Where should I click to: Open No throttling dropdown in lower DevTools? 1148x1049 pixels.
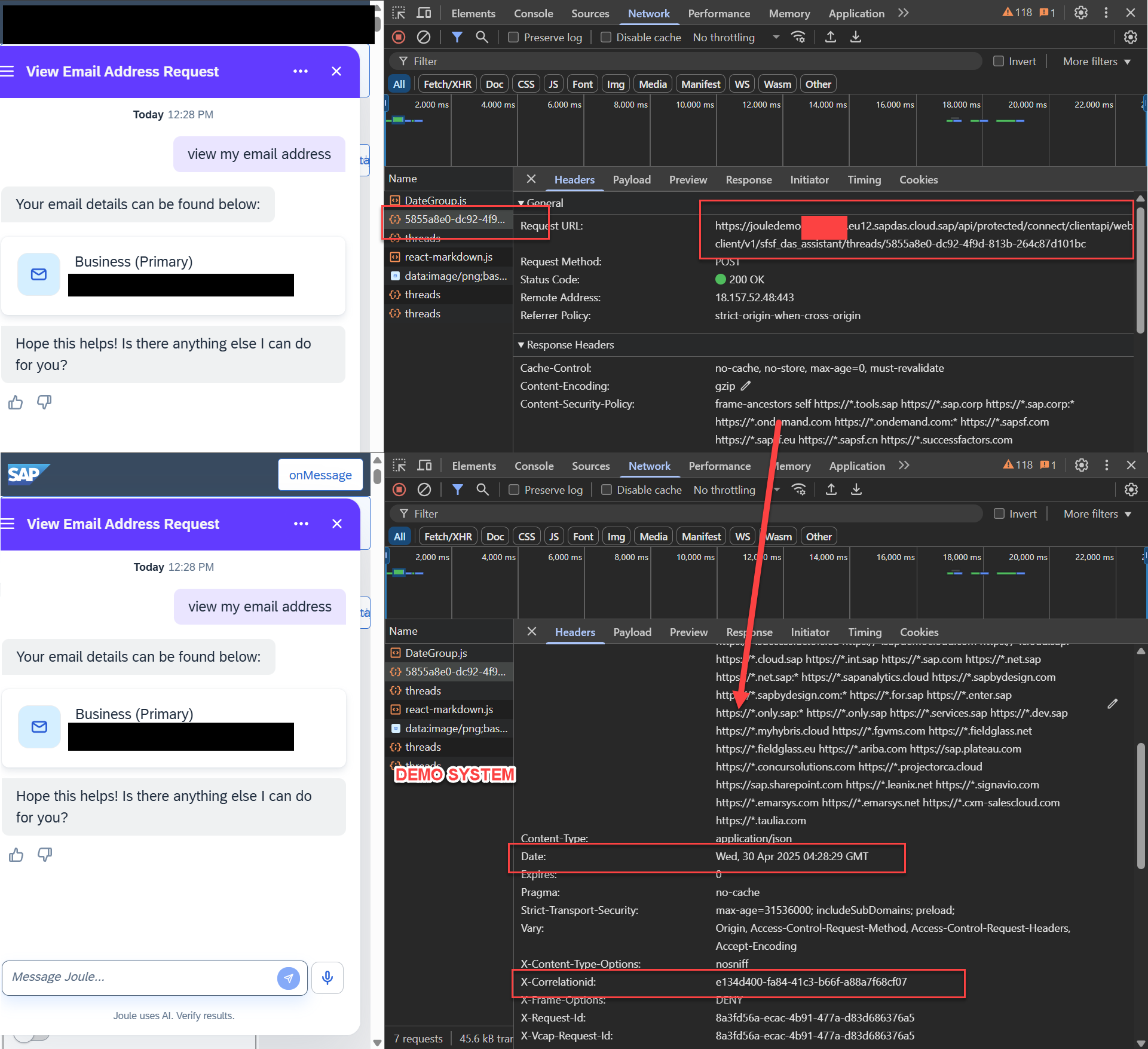click(737, 490)
